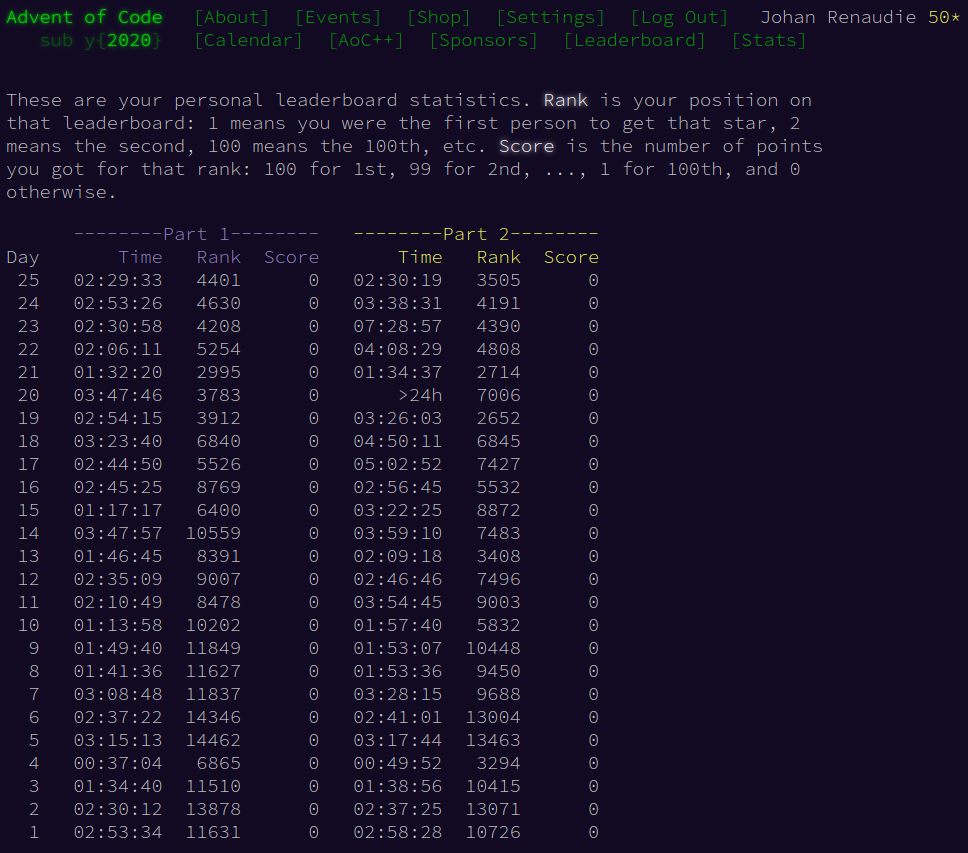968x853 pixels.
Task: Click Day 16 Part 1 rank 8769
Action: 219,487
